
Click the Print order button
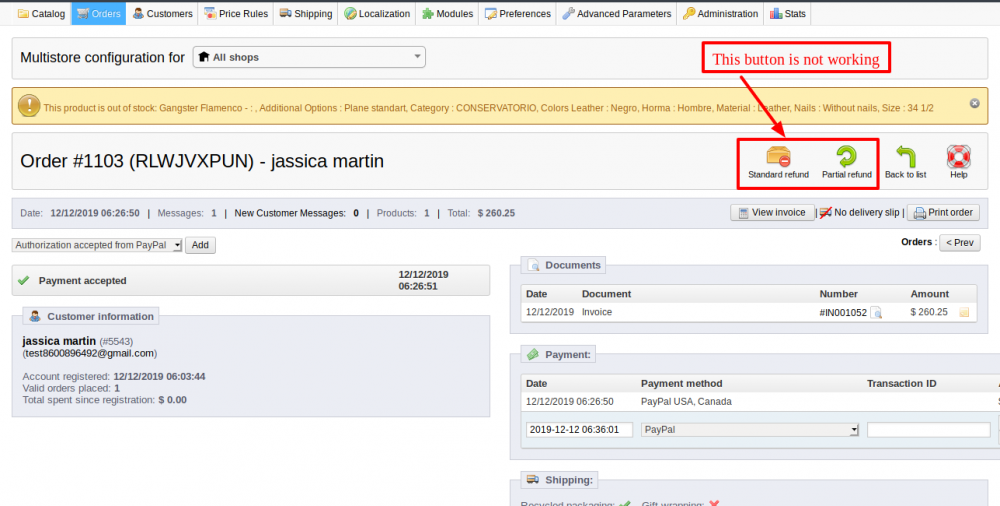pos(943,212)
